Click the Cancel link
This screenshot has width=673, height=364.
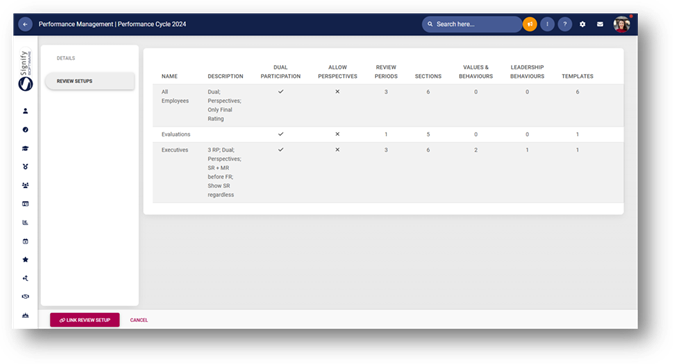[139, 320]
